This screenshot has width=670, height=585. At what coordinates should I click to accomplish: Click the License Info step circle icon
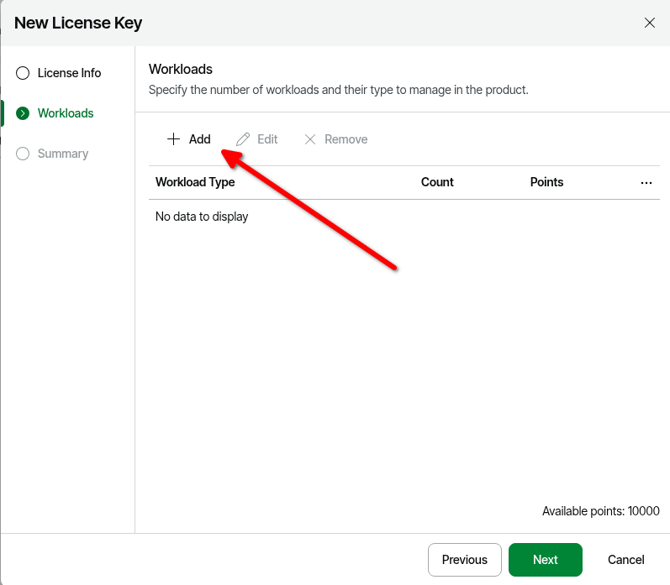[x=23, y=73]
